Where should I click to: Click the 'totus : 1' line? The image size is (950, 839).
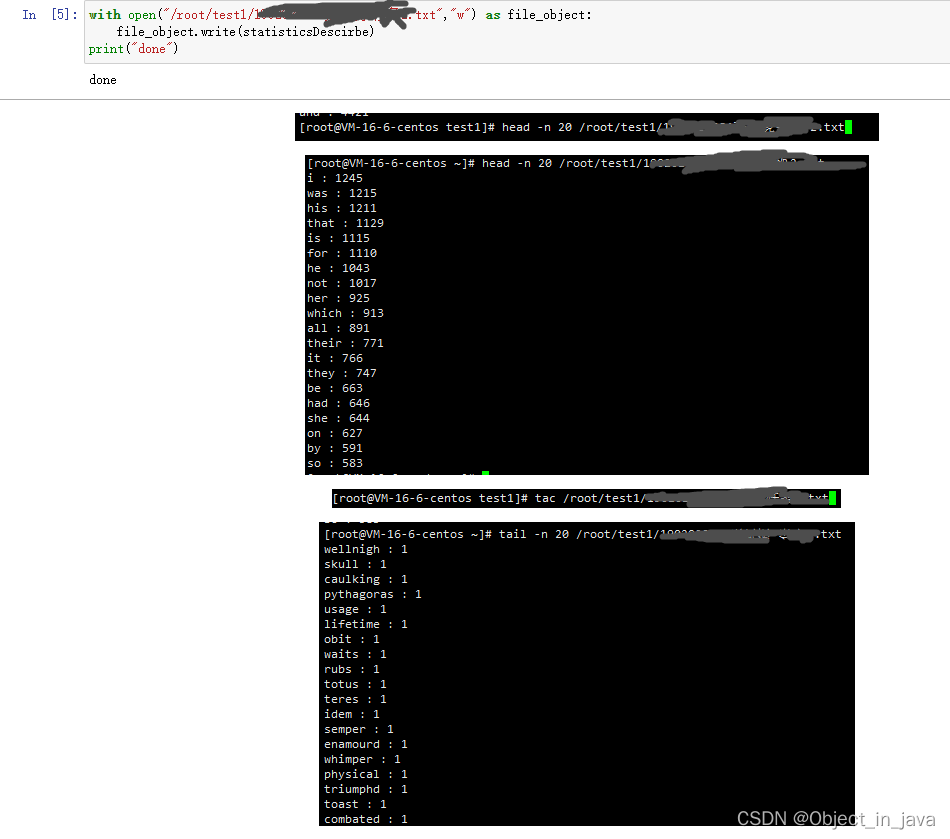(x=355, y=684)
